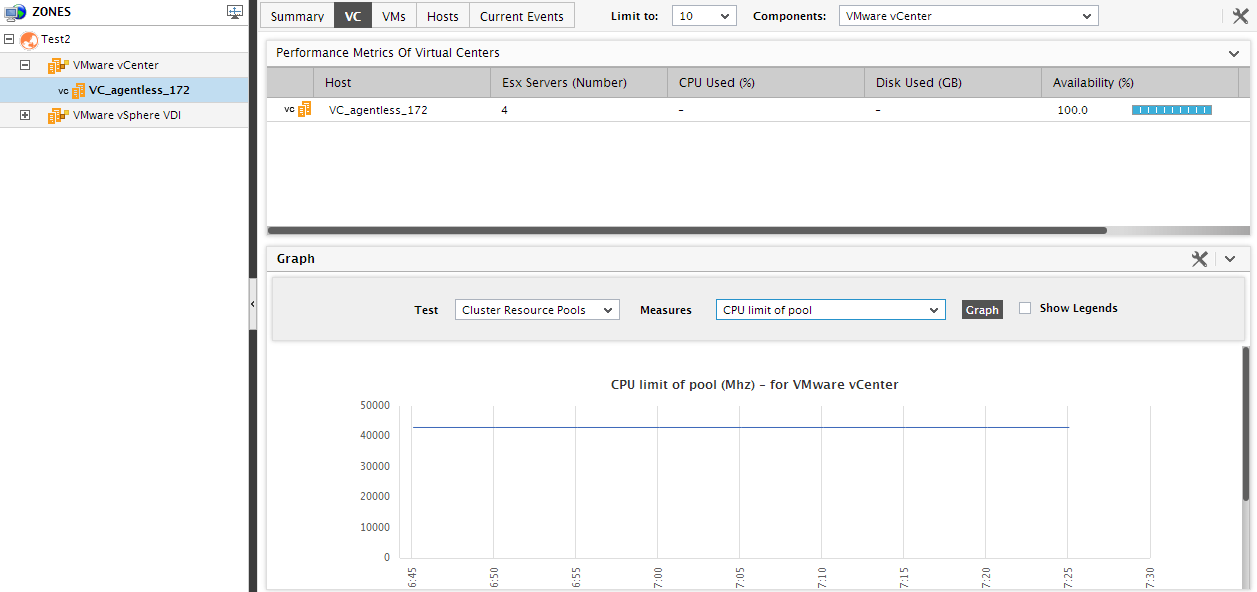Collapse the Test2 zone node
Image resolution: width=1257 pixels, height=592 pixels.
[9, 39]
